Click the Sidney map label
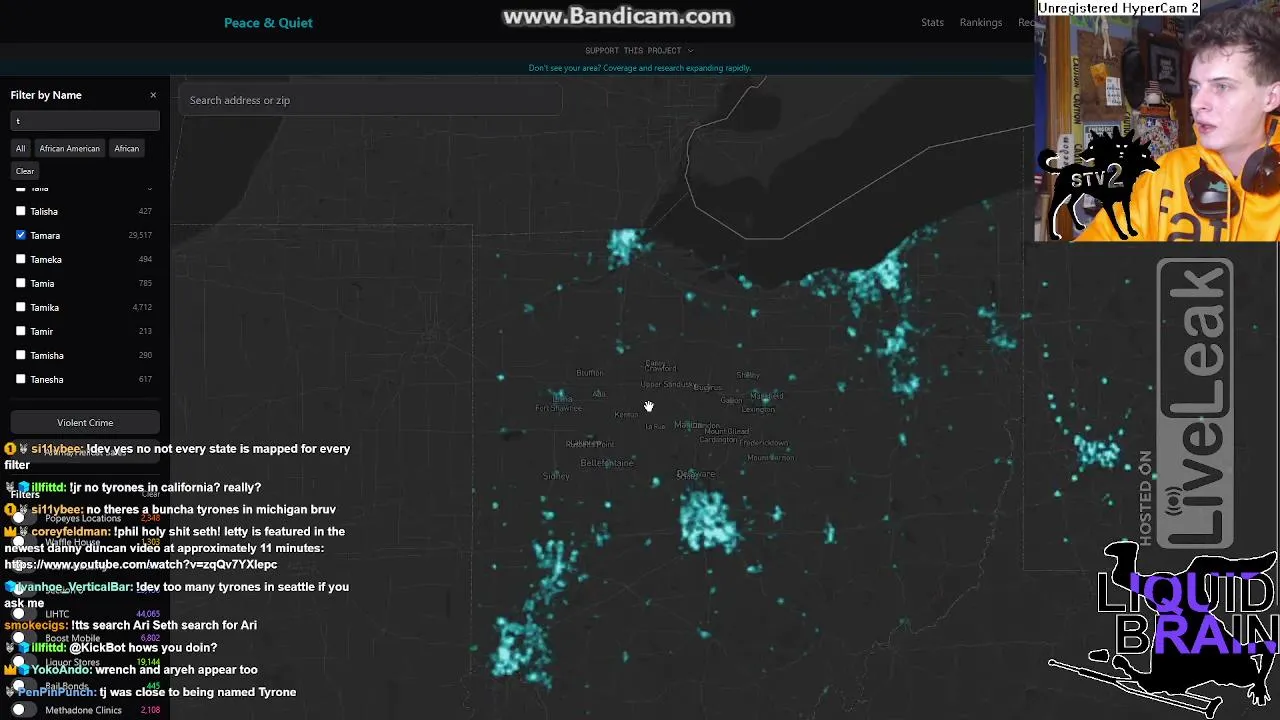 coord(556,476)
